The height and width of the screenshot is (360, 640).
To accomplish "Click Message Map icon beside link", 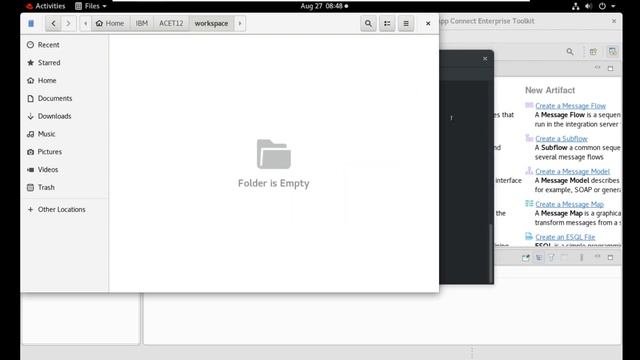I will tap(529, 203).
